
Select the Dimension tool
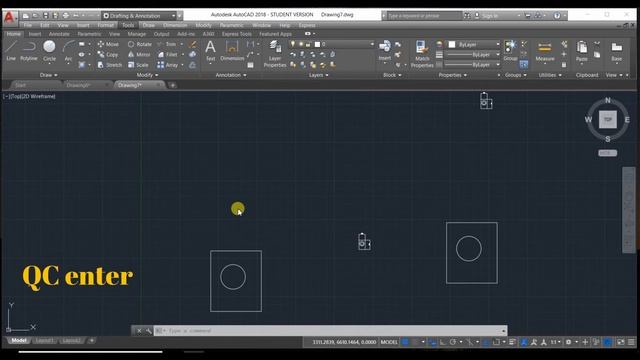[232, 50]
